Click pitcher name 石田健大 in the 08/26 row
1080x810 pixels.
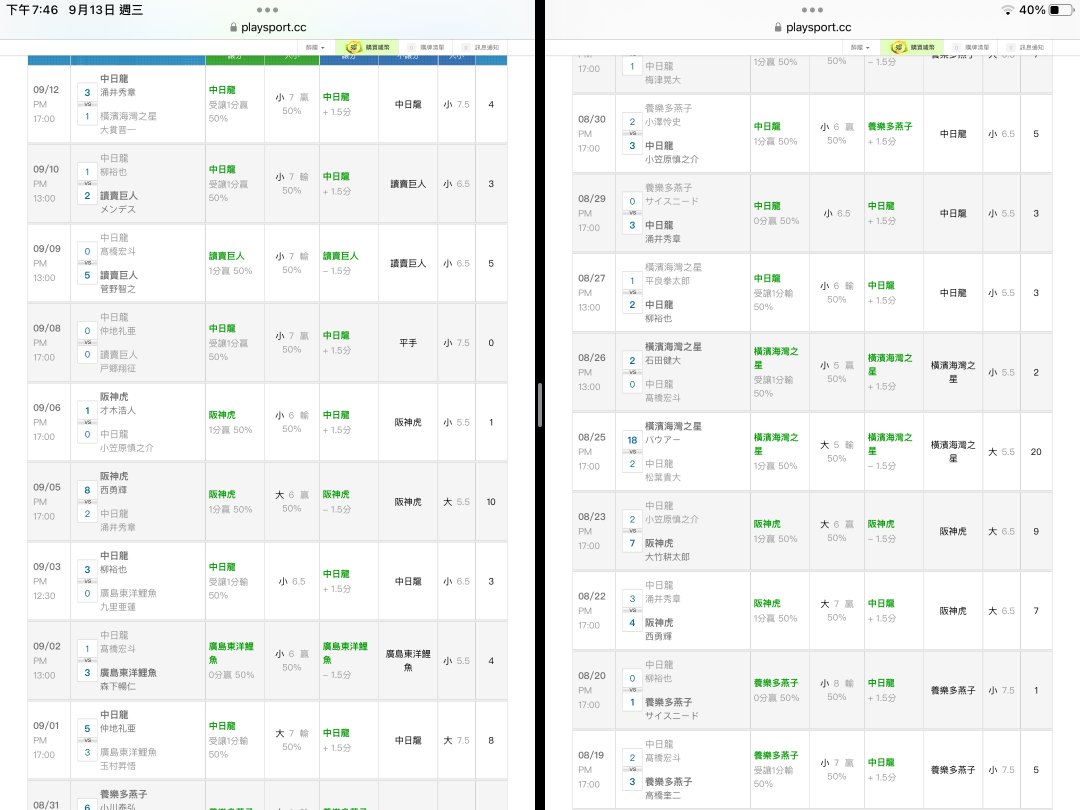pos(663,360)
